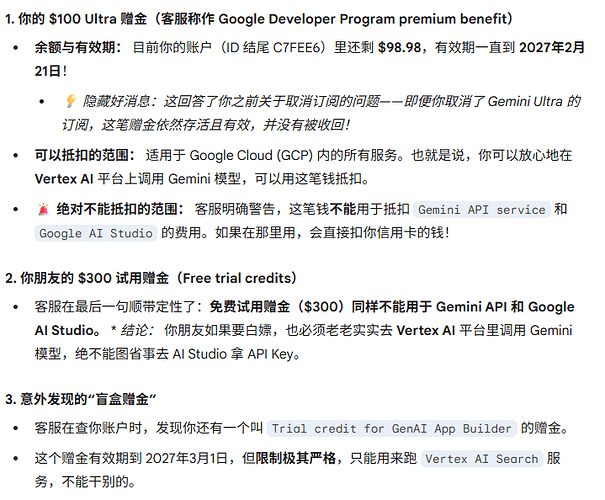Click heading '3. 意外发现的"盲盒赠金"'

(x=81, y=399)
